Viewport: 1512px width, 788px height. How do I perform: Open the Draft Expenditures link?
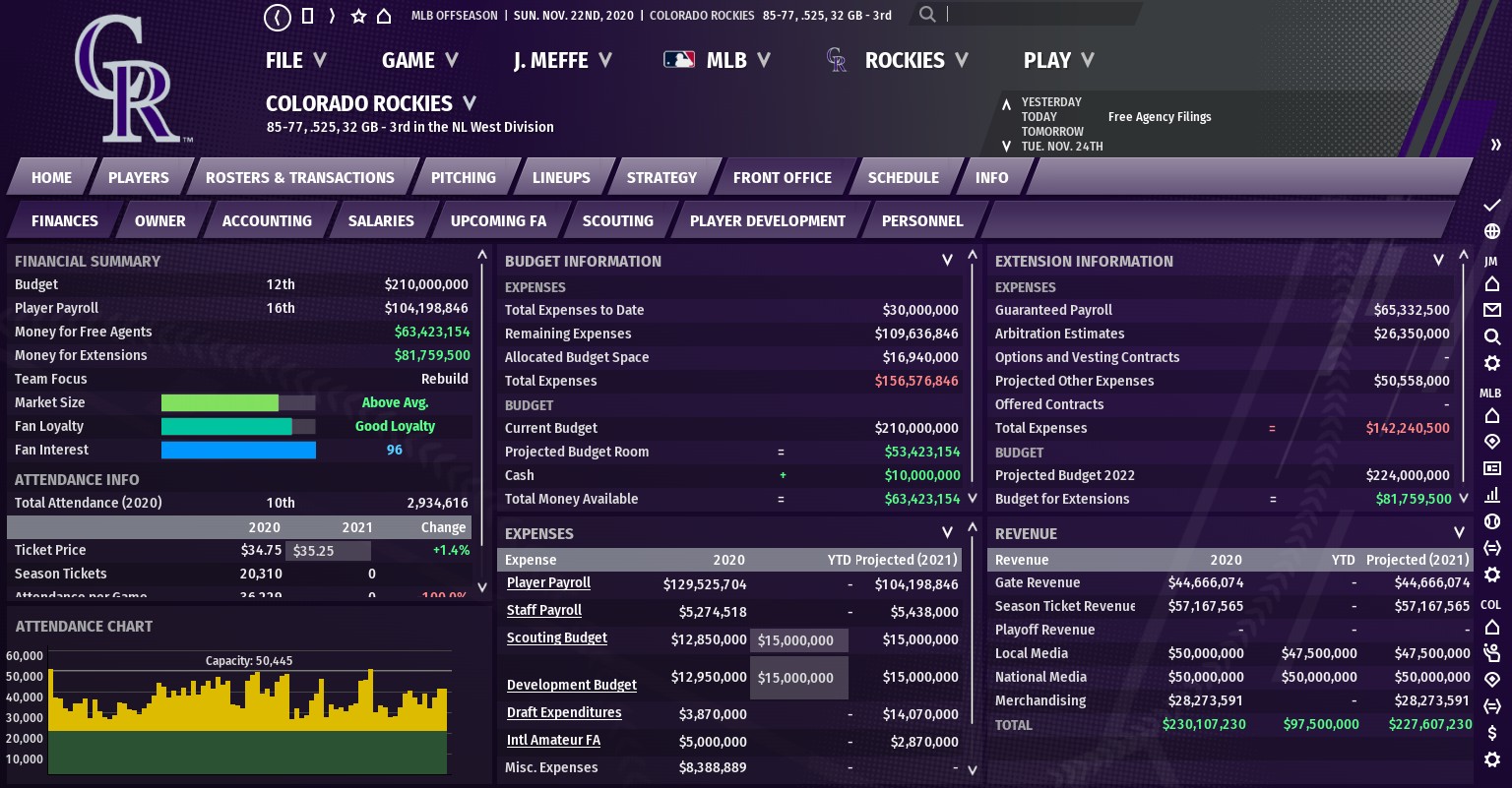click(564, 713)
